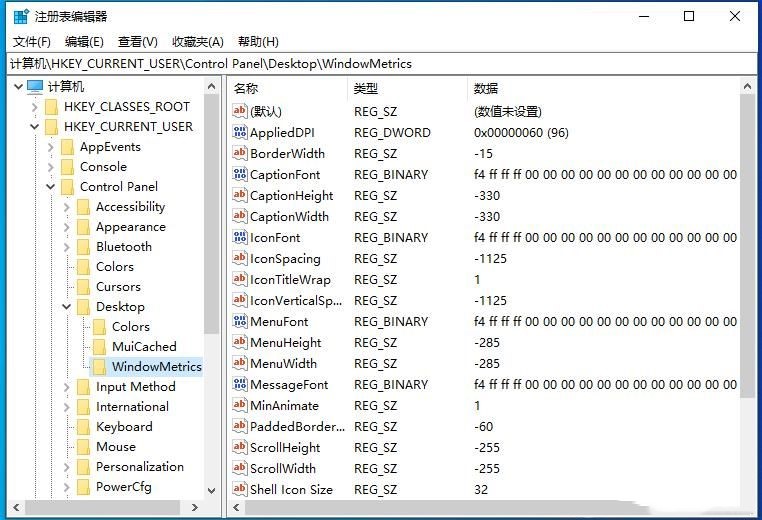This screenshot has height=520, width=762.
Task: Click the BorderWidth string value icon
Action: (x=240, y=153)
